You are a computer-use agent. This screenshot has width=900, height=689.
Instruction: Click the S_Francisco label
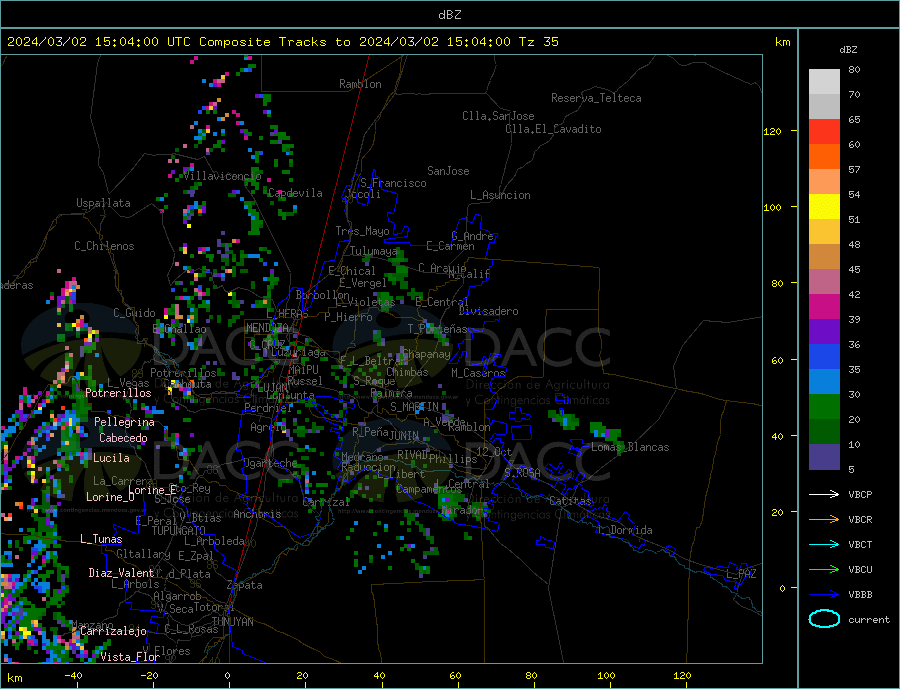tap(393, 183)
